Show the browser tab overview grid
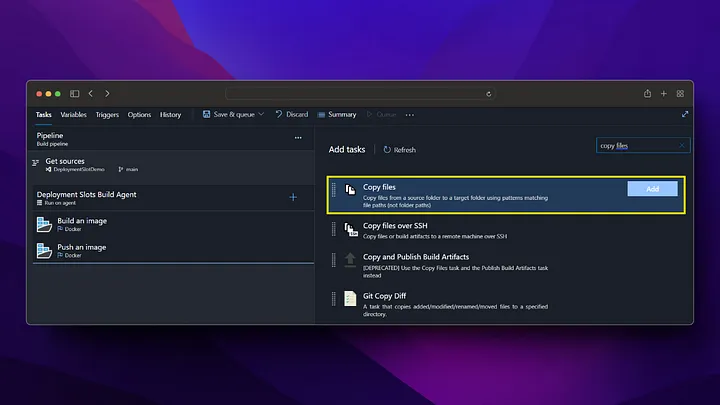This screenshot has height=405, width=720. (x=680, y=94)
